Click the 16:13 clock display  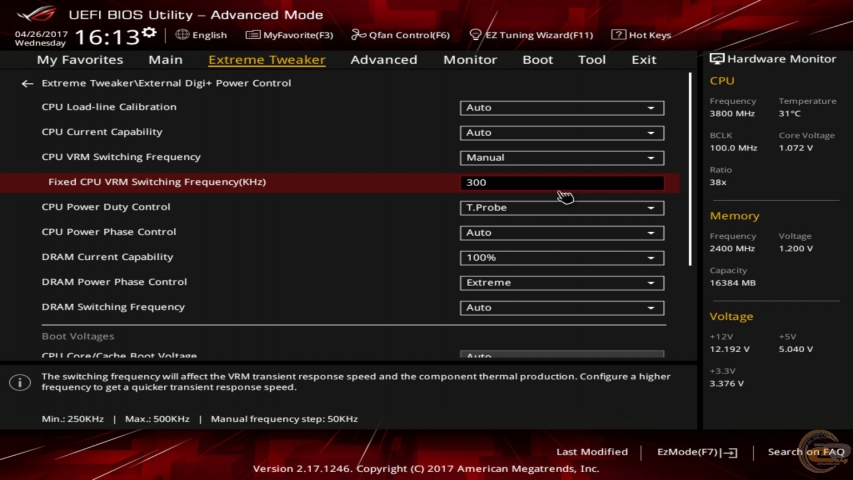pos(107,37)
